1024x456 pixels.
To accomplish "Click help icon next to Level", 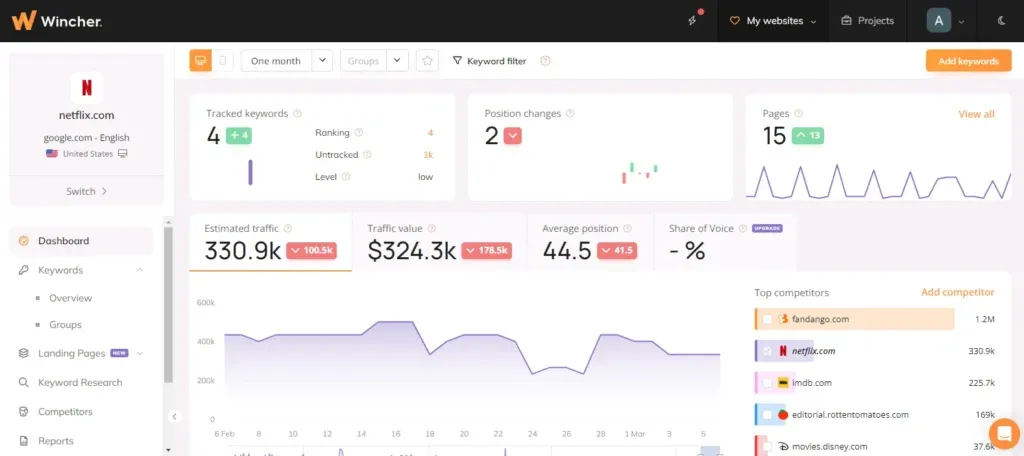I will click(345, 176).
